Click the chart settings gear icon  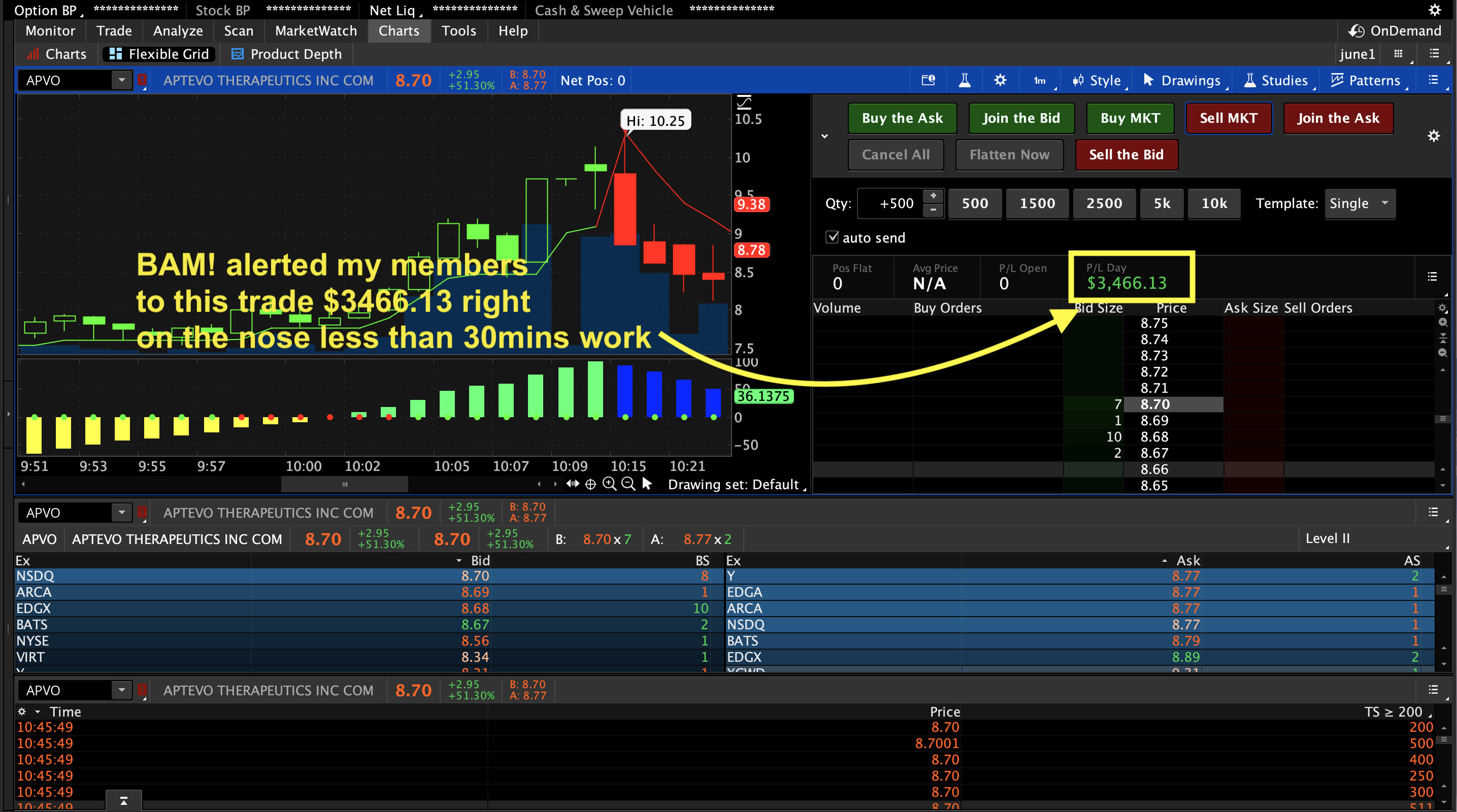click(1000, 80)
